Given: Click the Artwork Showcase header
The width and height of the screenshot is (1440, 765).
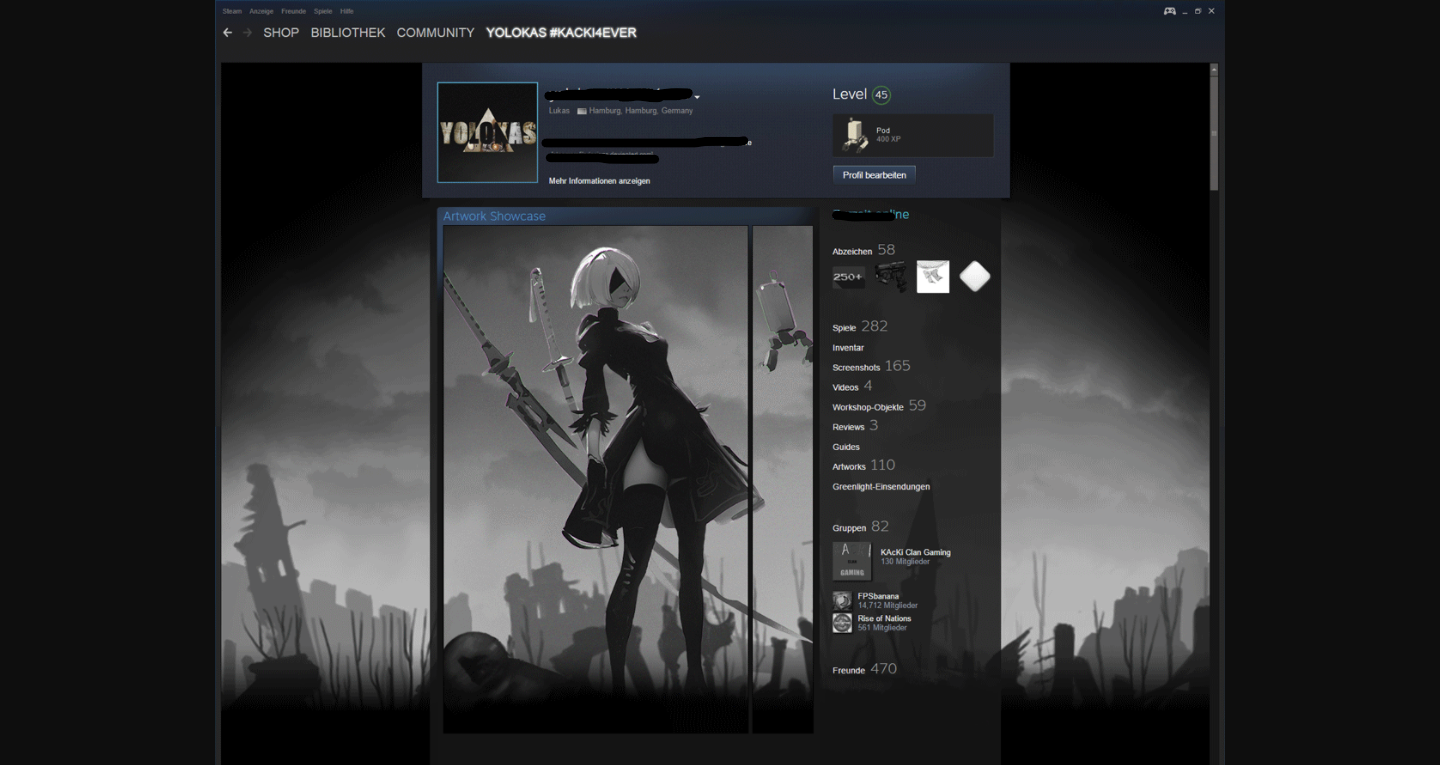Looking at the screenshot, I should coord(495,216).
